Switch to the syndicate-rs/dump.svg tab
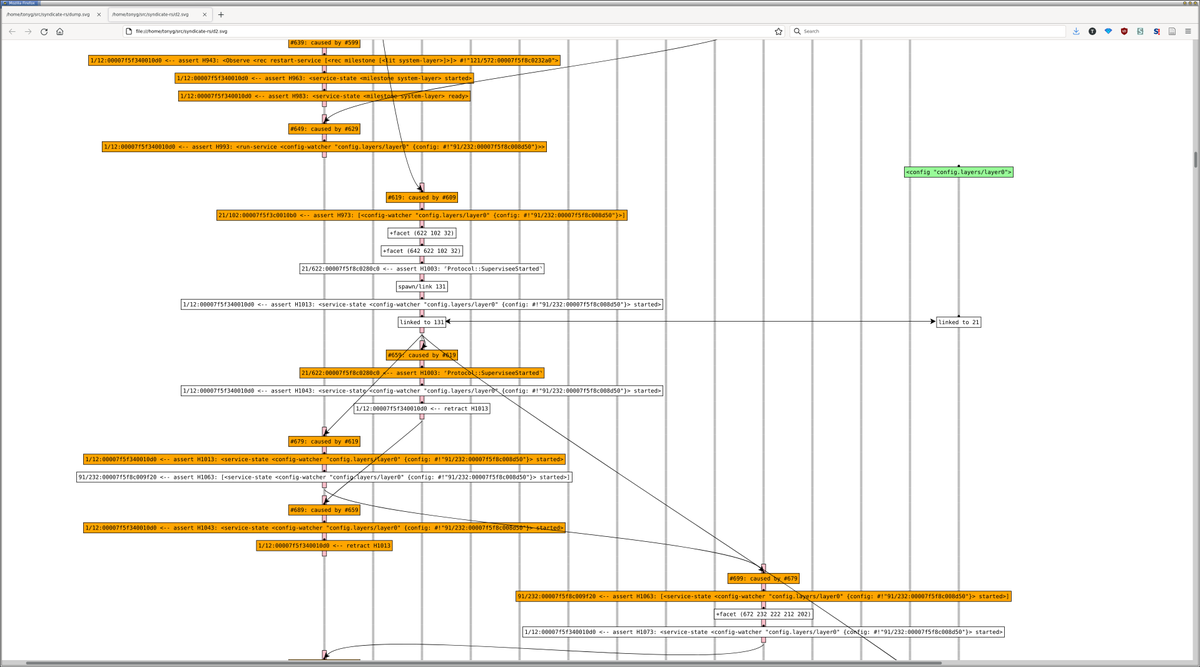This screenshot has width=1200, height=667. (48, 15)
